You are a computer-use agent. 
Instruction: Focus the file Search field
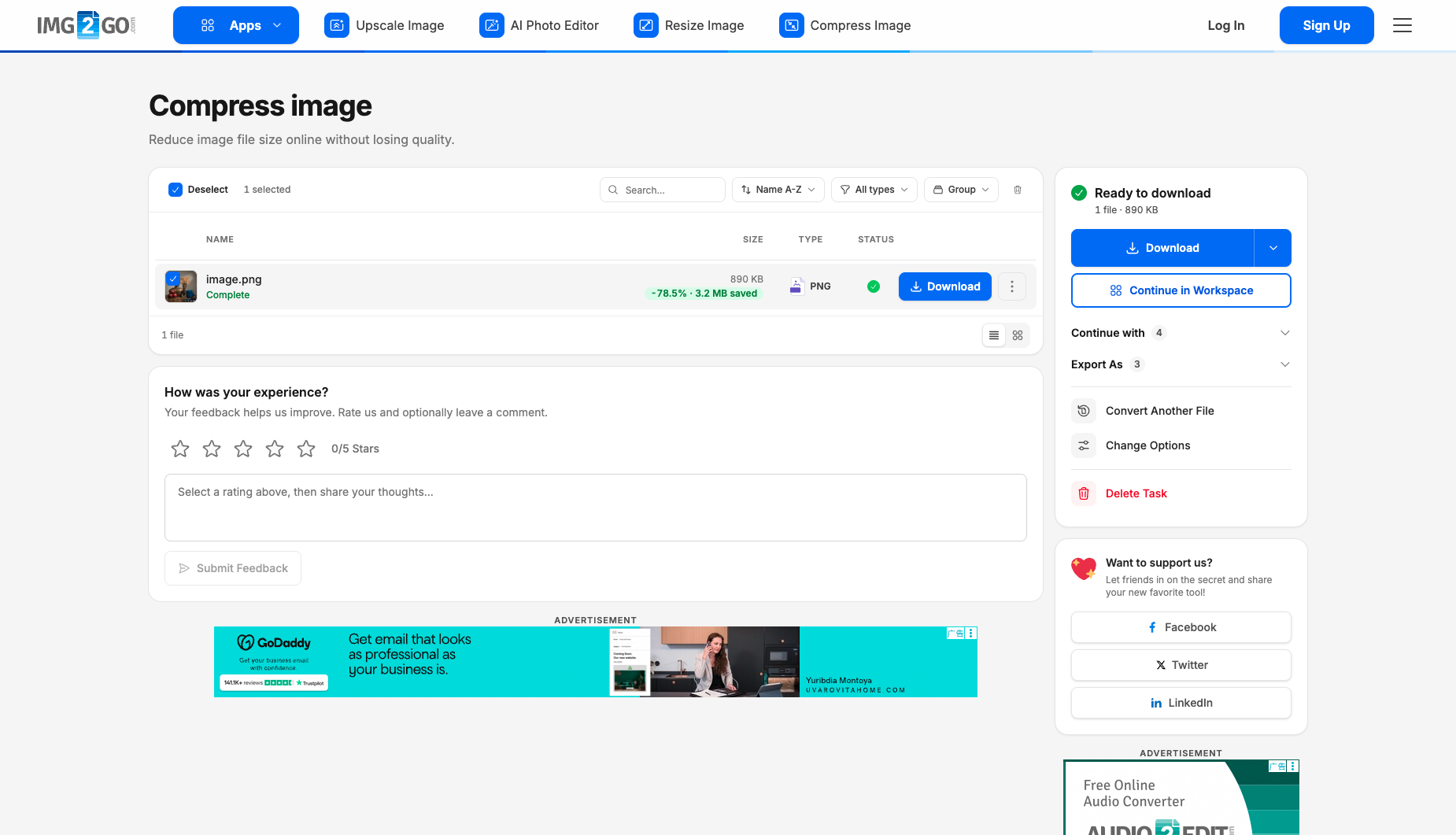663,190
